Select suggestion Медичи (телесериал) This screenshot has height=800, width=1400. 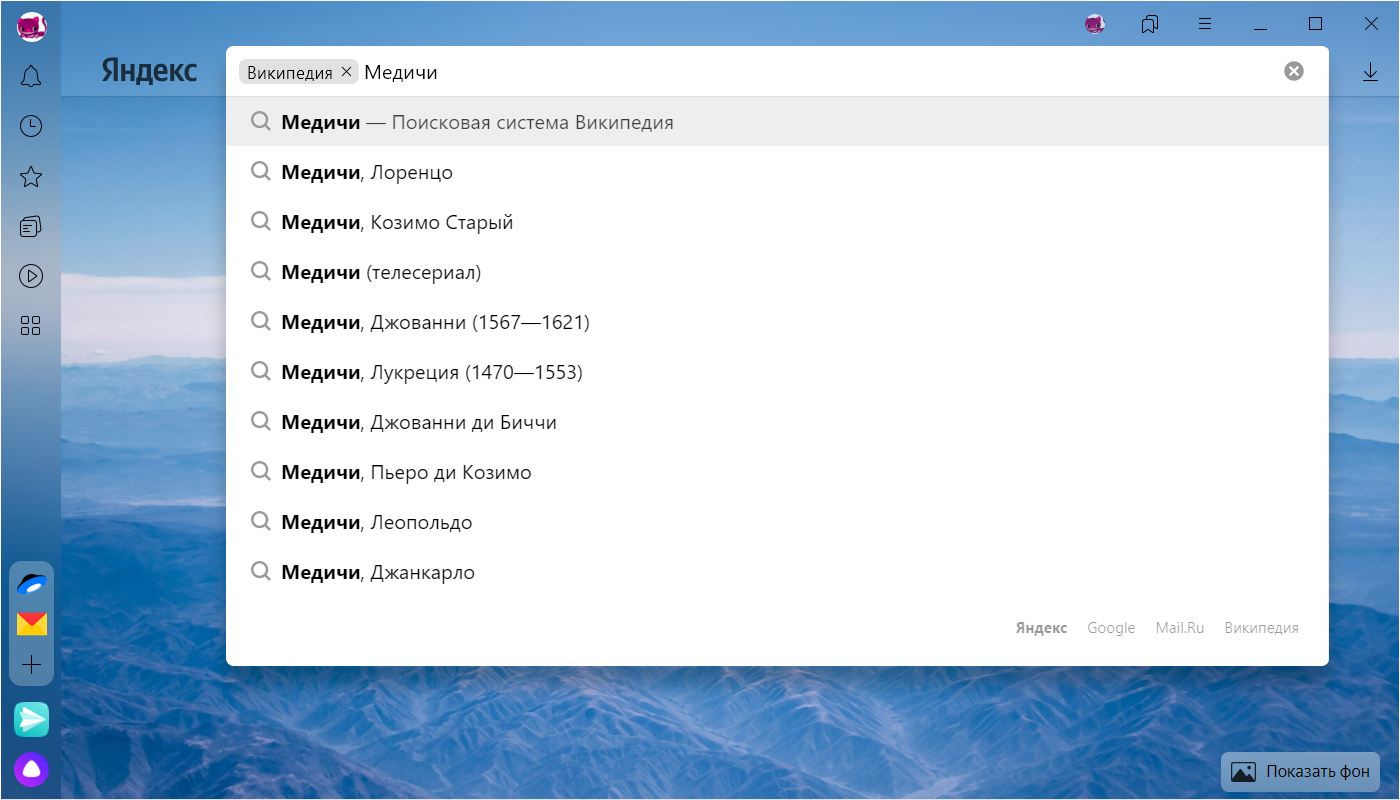click(777, 272)
